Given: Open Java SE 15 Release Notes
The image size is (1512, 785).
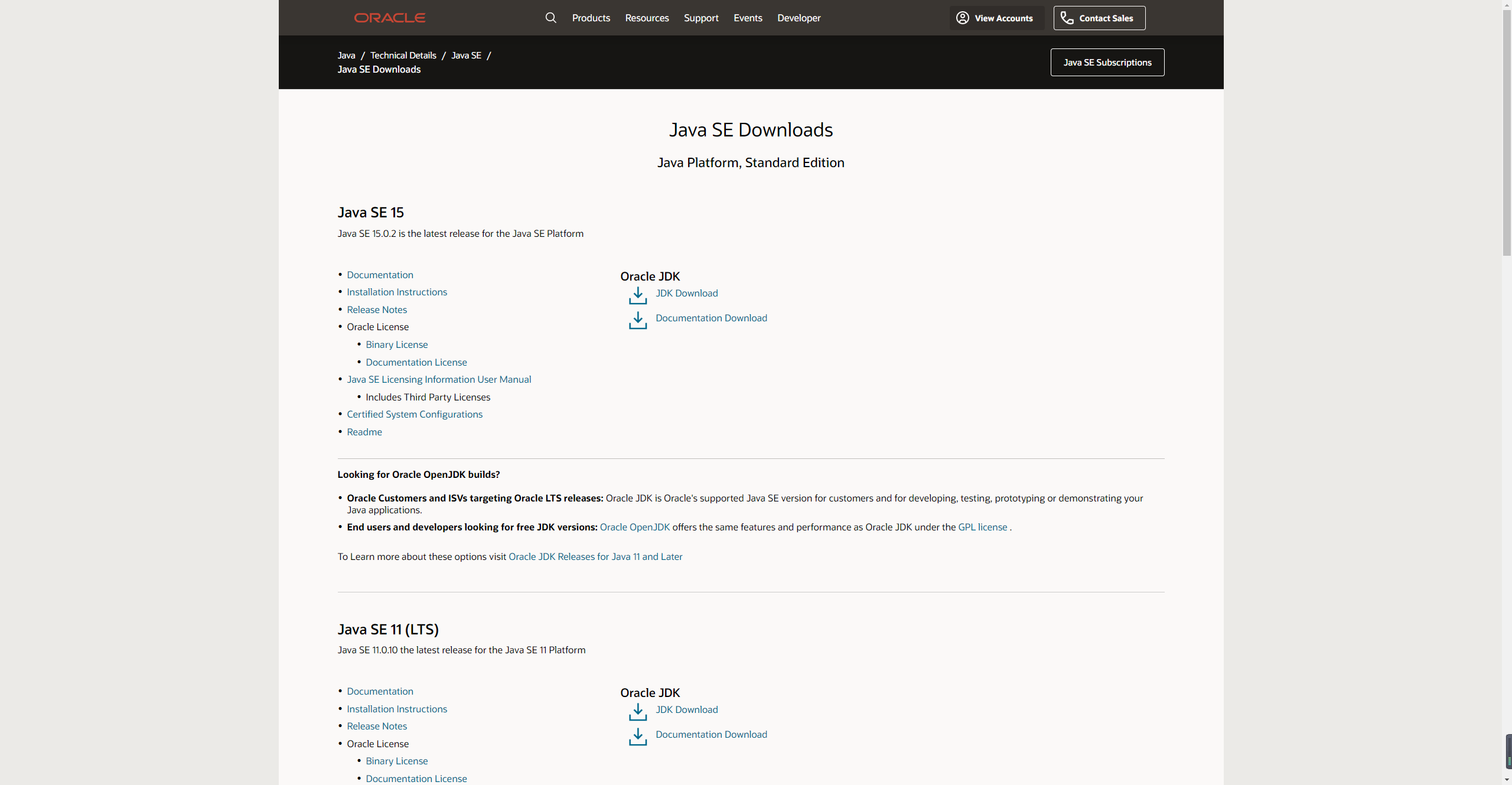Looking at the screenshot, I should pos(377,310).
